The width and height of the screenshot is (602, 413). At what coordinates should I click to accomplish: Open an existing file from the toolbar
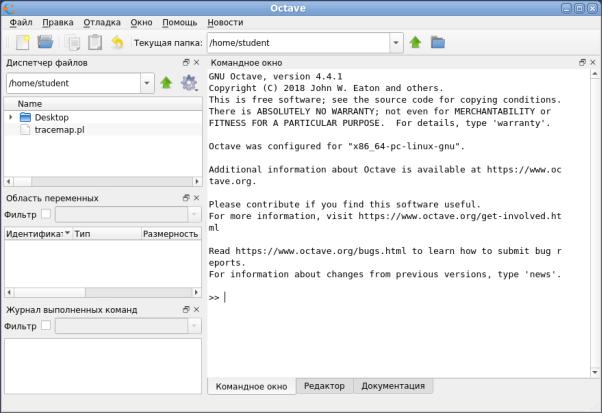(x=45, y=42)
